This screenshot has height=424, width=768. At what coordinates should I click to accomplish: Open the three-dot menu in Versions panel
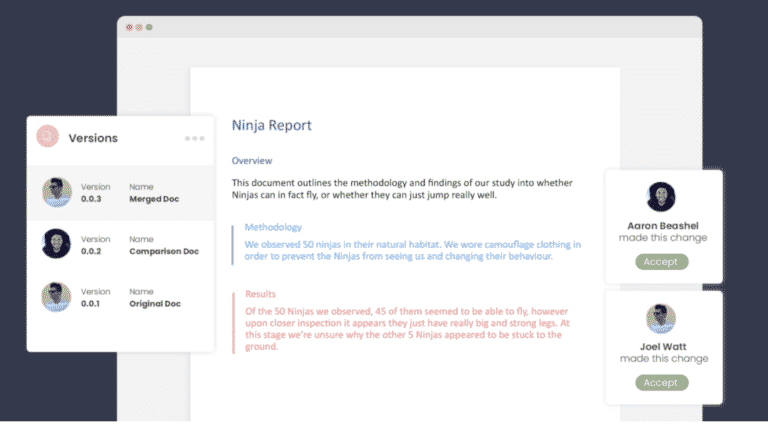[194, 138]
